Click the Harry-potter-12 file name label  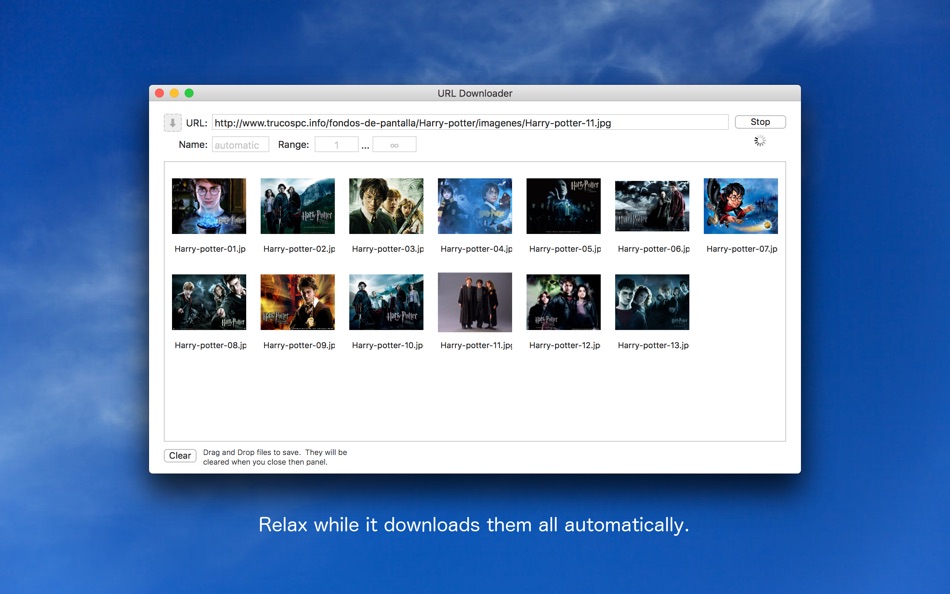click(x=565, y=345)
